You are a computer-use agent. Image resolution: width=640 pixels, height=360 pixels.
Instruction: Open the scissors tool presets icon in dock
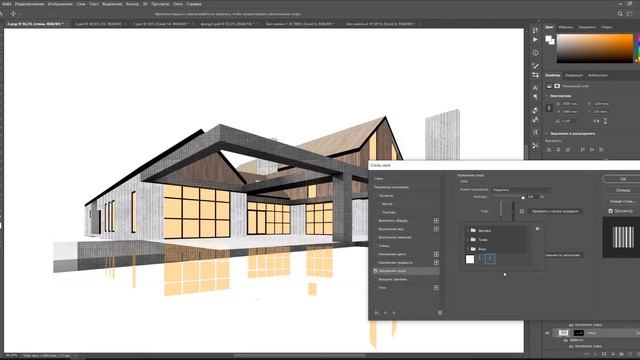[x=535, y=145]
